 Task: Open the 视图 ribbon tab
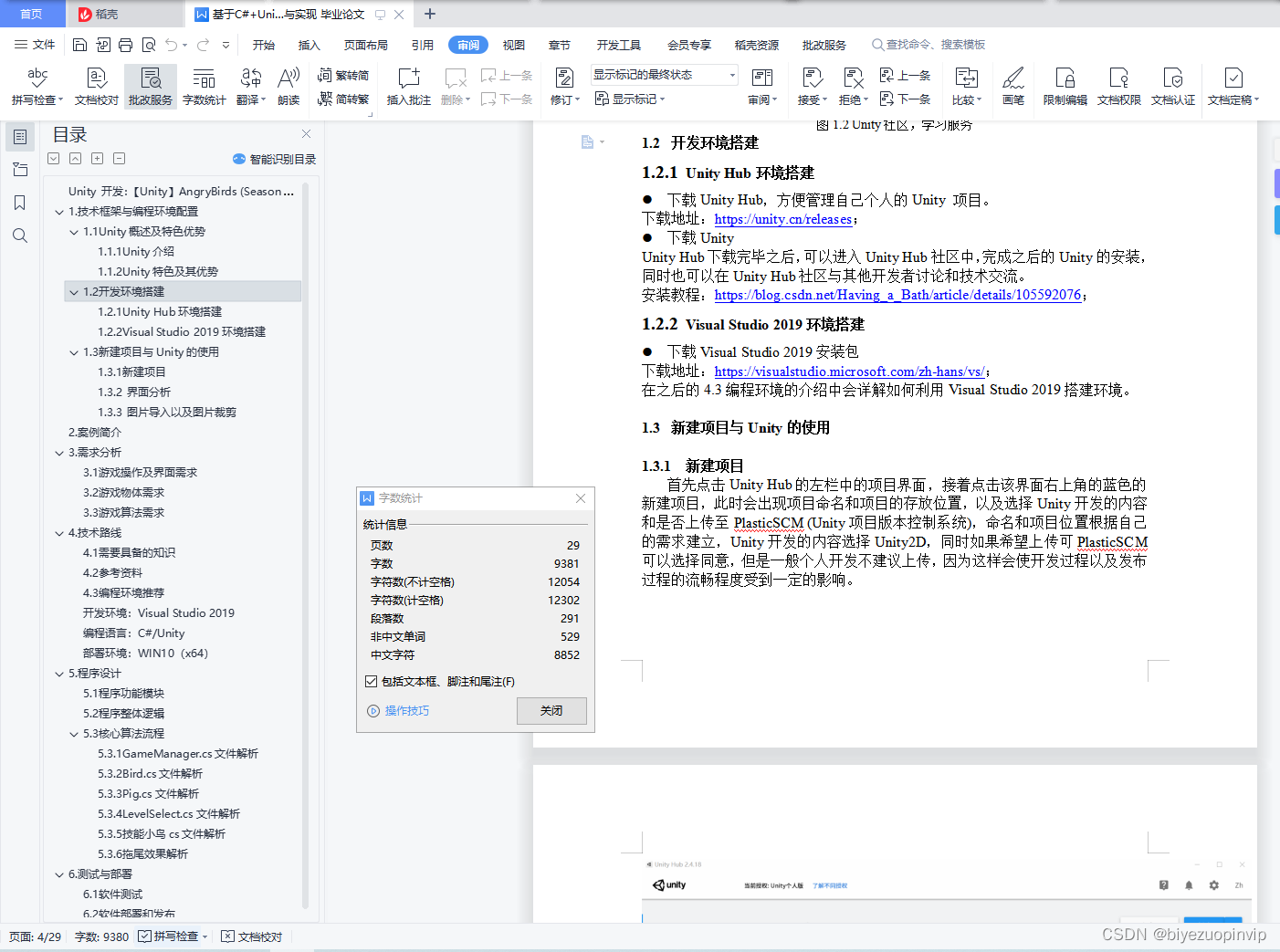(514, 45)
